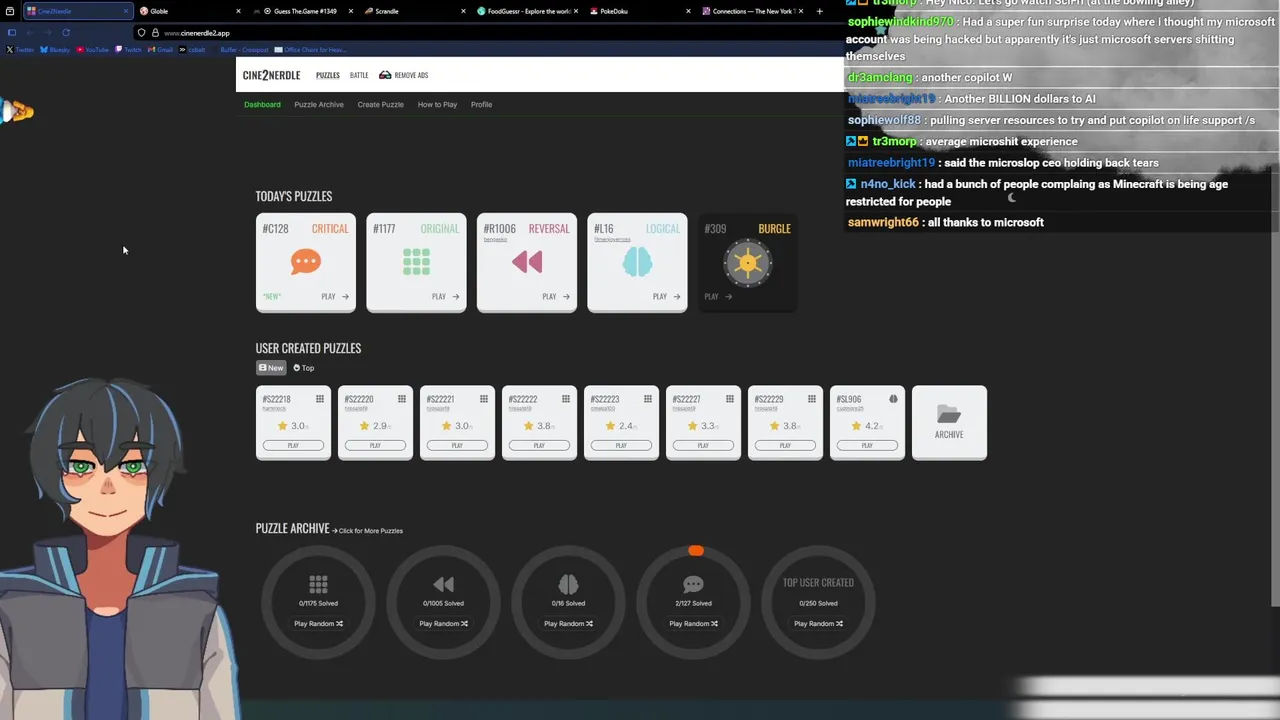The width and height of the screenshot is (1280, 720).
Task: Switch to the FoodGuessr browser tab
Action: pyautogui.click(x=528, y=11)
